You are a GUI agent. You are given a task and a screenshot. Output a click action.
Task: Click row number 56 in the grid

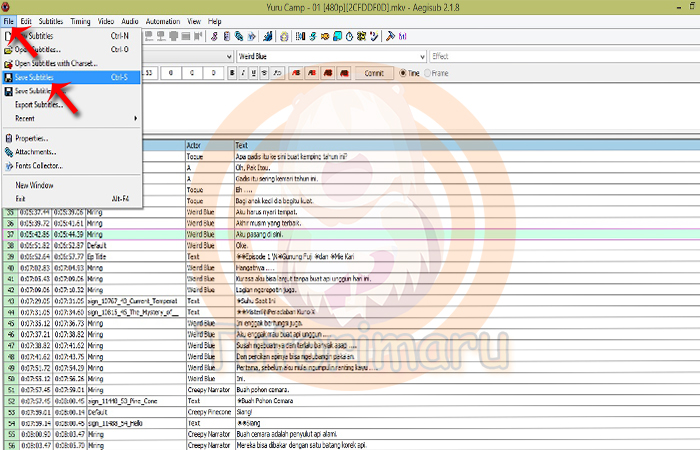[11, 445]
